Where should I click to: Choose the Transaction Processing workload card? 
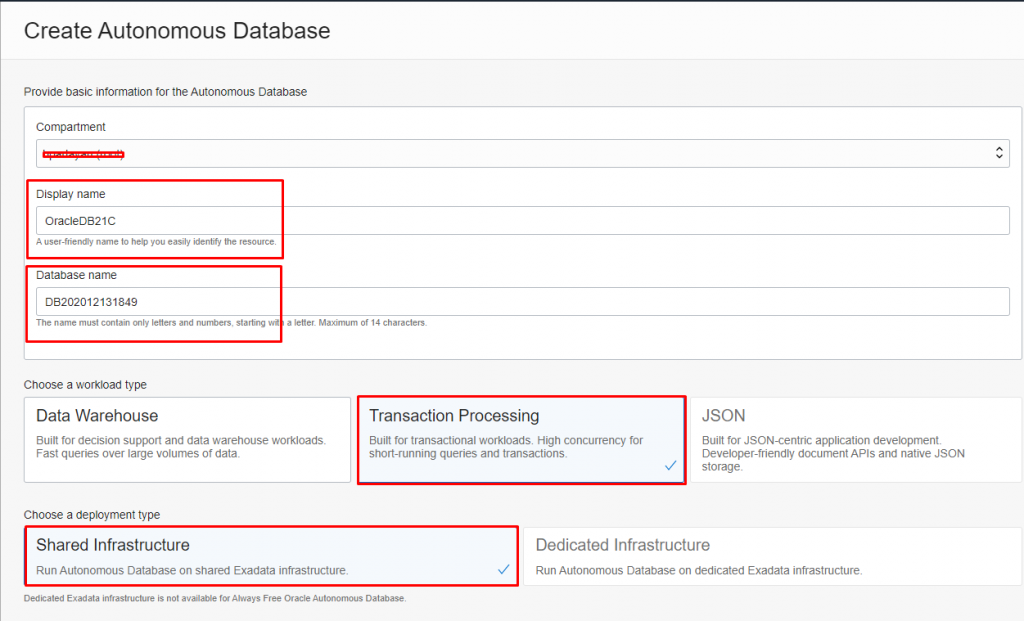(521, 440)
